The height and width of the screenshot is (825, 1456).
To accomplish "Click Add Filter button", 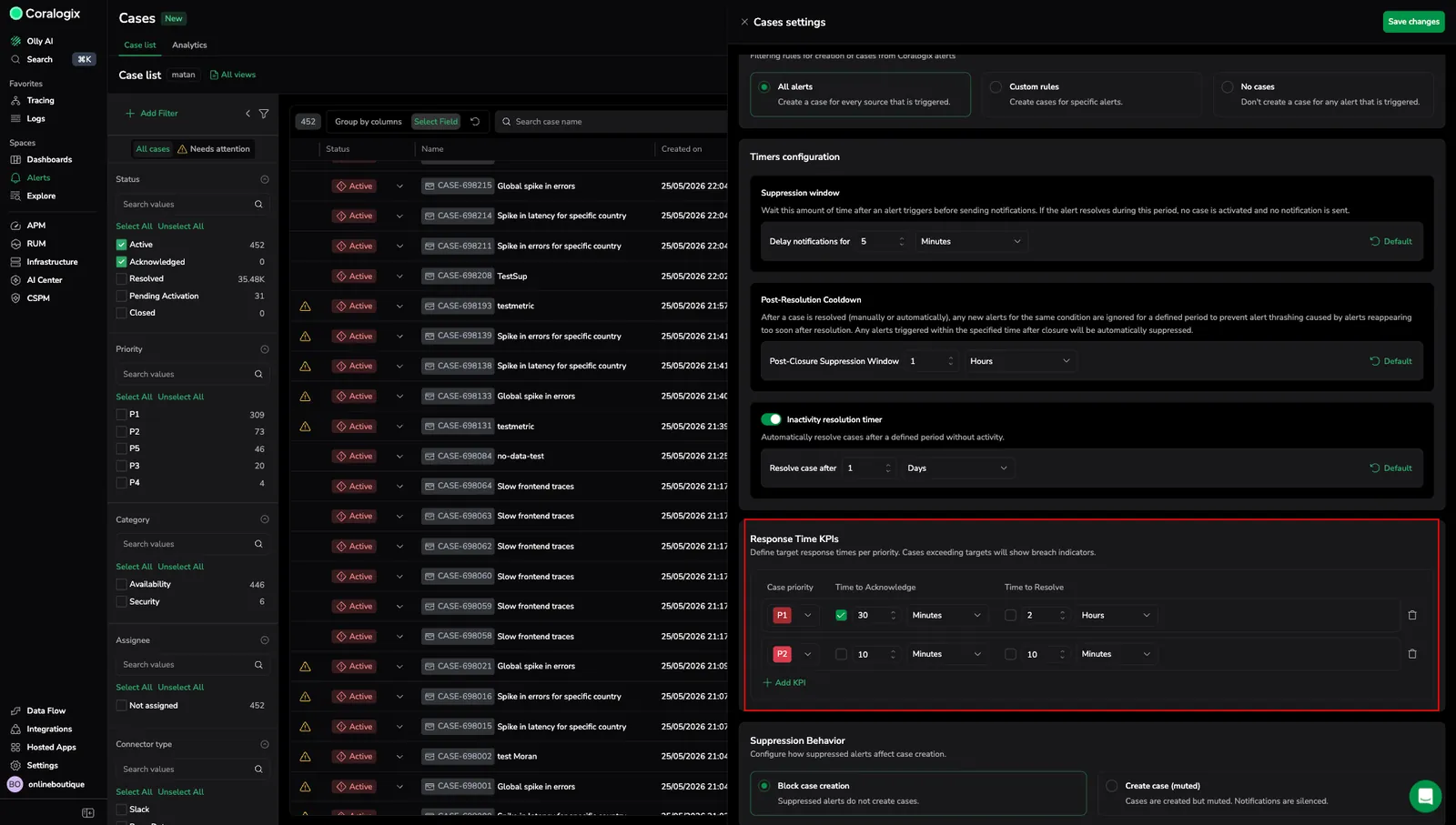I will [152, 114].
